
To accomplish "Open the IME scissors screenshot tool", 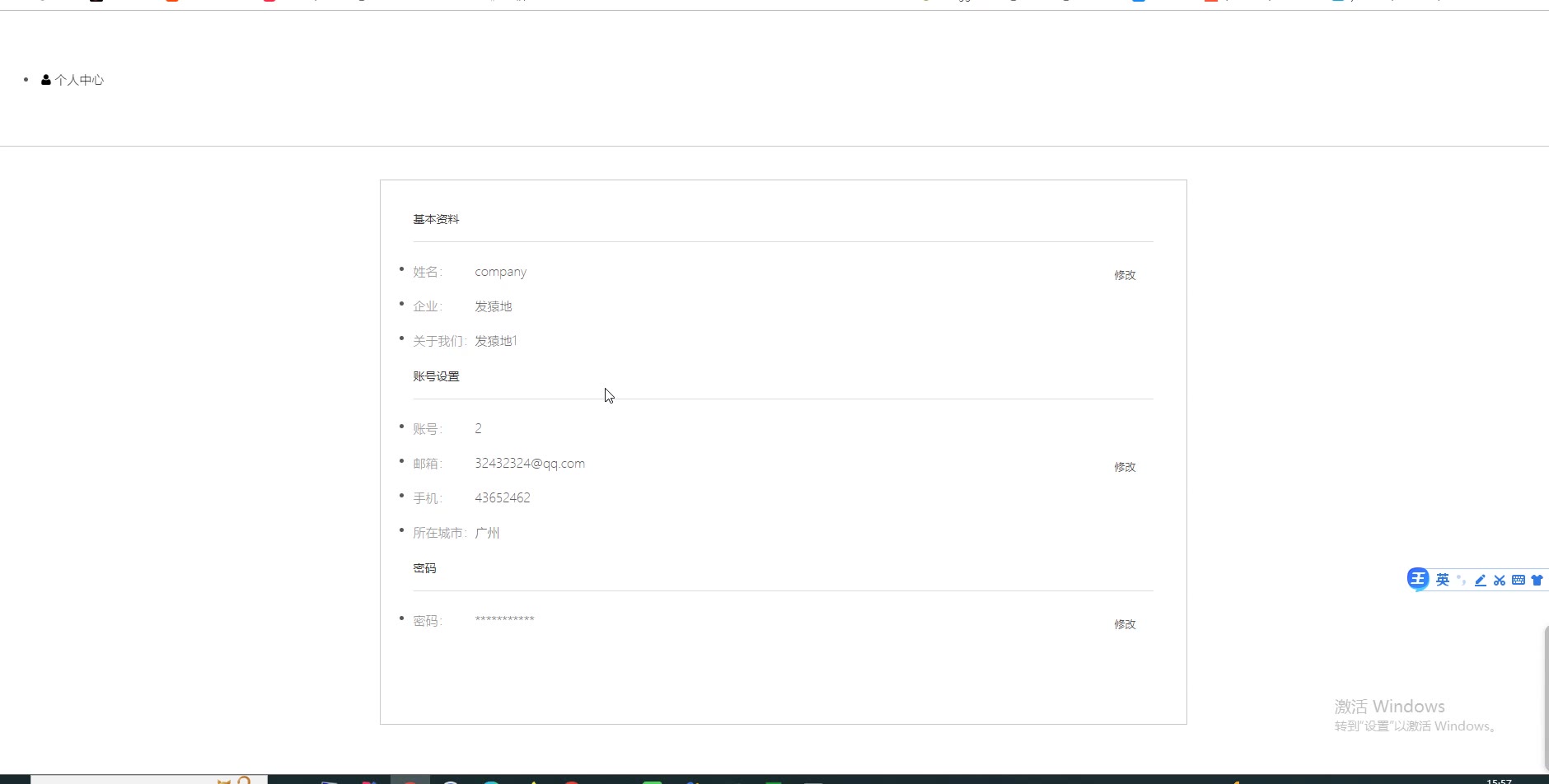I will coord(1499,580).
